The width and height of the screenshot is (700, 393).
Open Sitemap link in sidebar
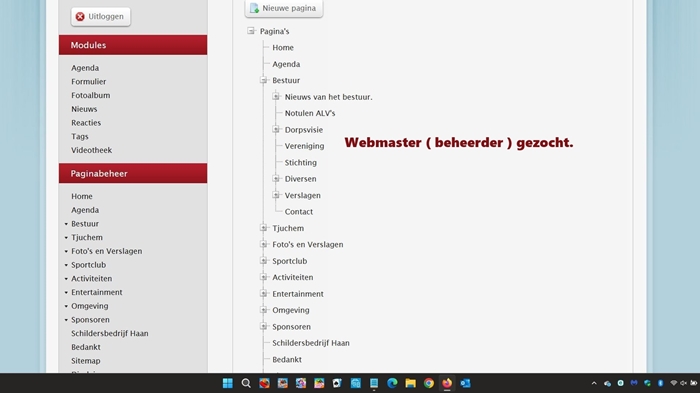pos(86,361)
